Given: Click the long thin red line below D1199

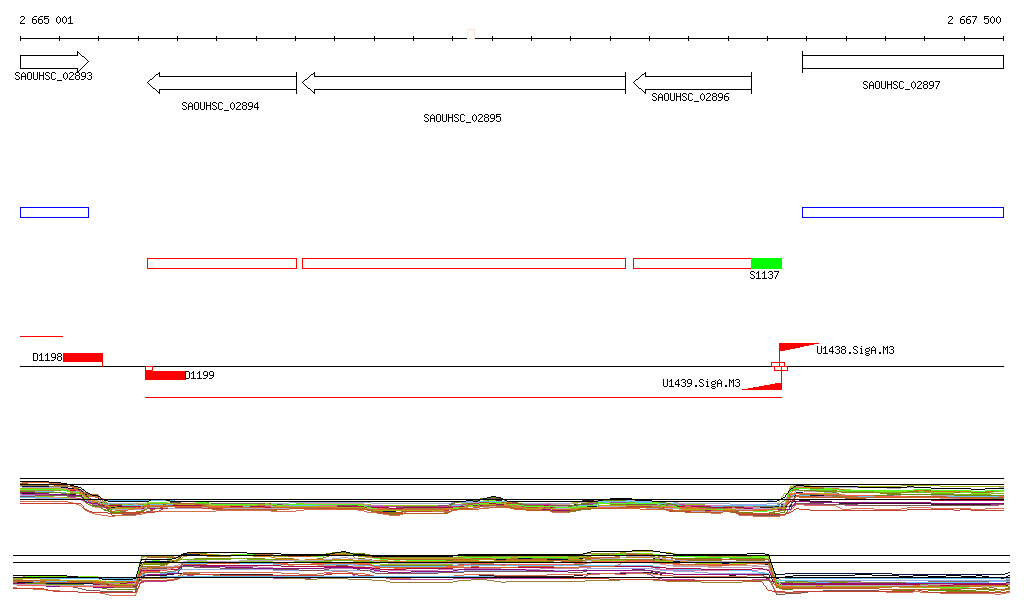Looking at the screenshot, I should (463, 397).
